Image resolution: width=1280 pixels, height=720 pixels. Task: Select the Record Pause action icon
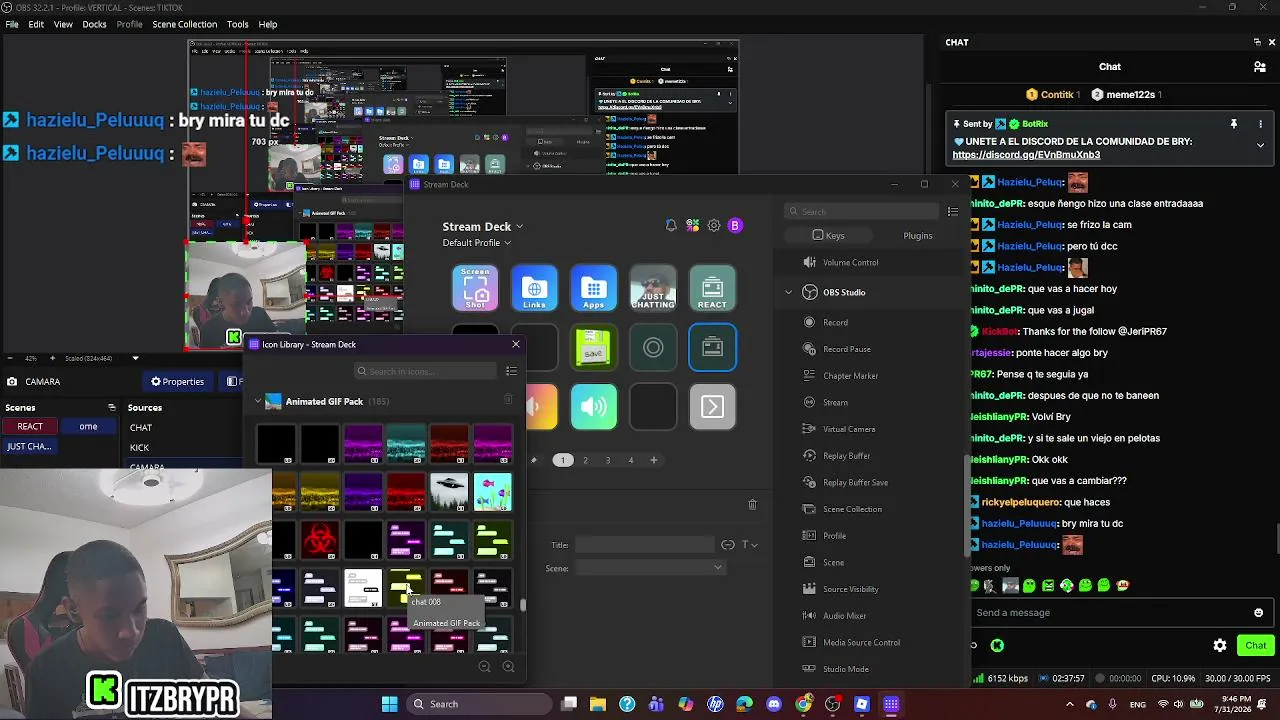coord(810,349)
